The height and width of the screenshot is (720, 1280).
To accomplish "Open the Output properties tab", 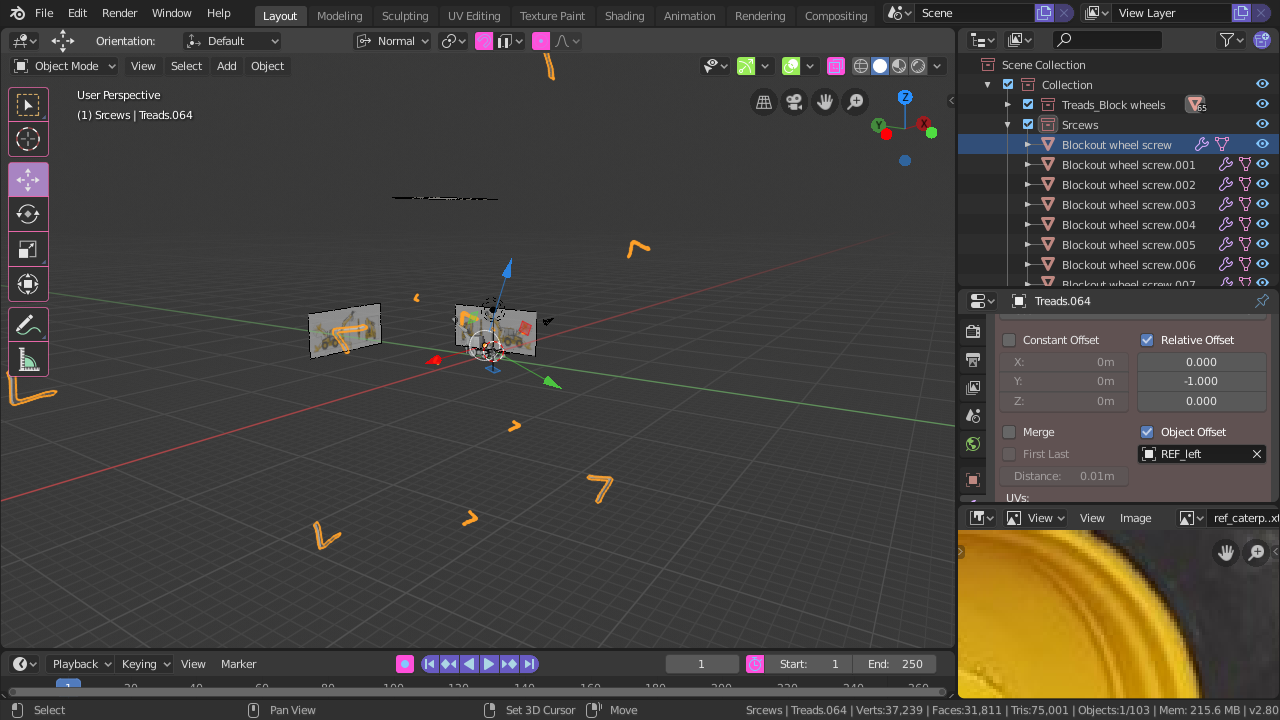I will [x=973, y=359].
